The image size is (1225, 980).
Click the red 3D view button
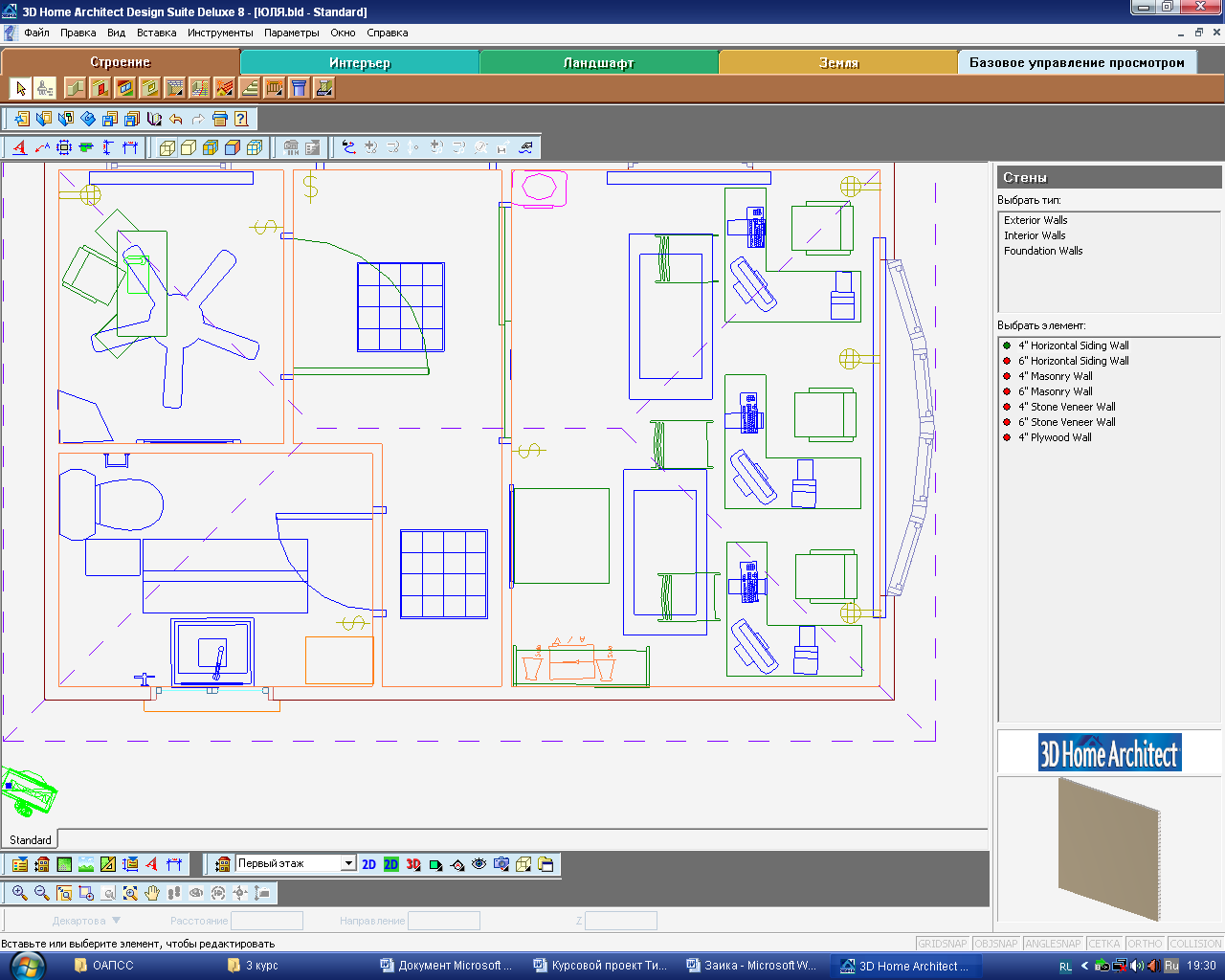pyautogui.click(x=413, y=864)
